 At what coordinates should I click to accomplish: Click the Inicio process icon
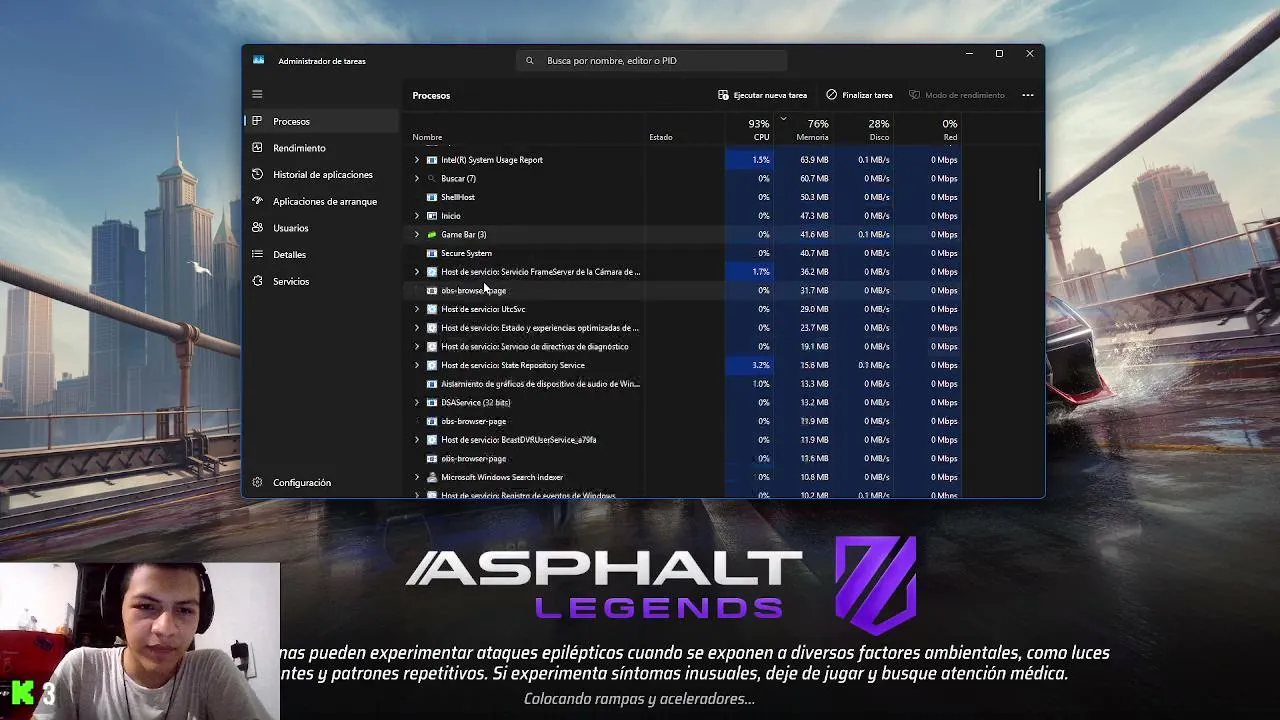432,216
